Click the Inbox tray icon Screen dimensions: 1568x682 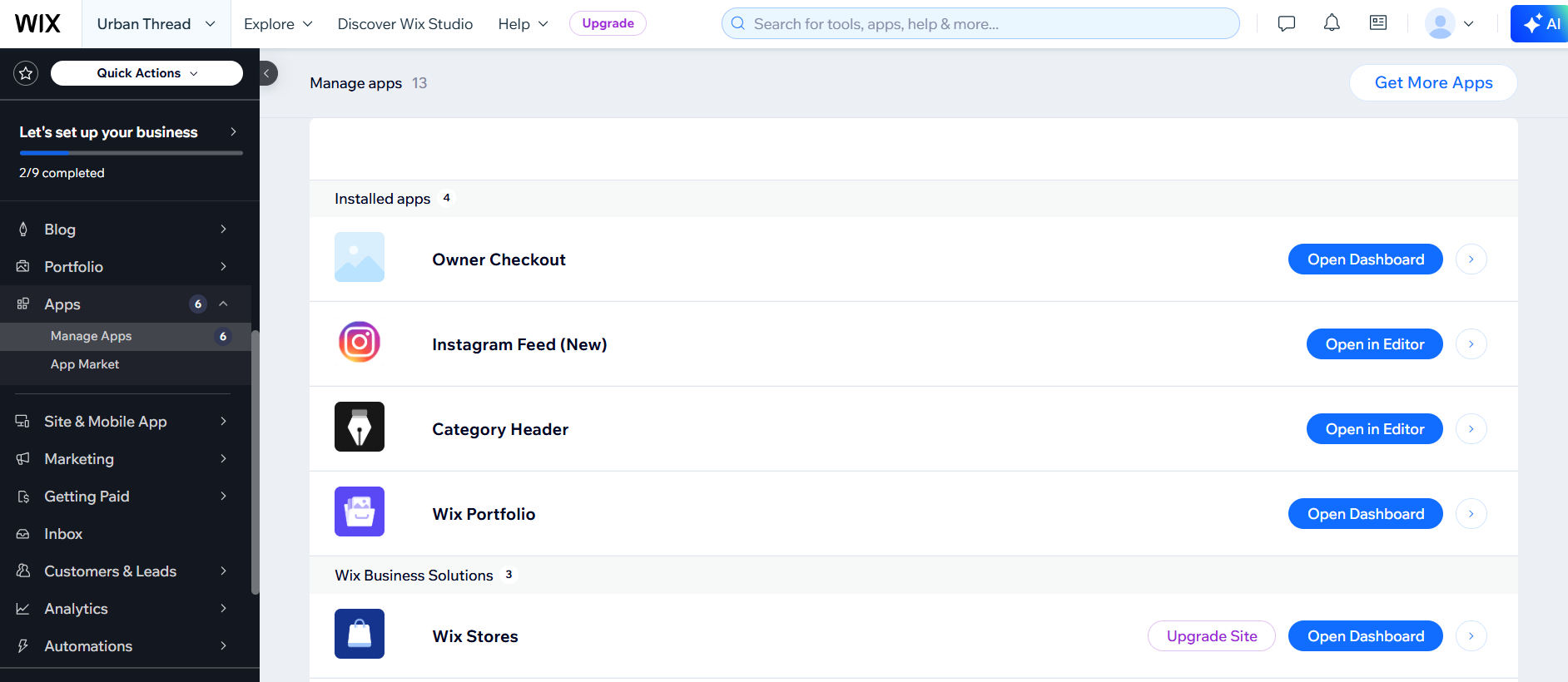click(23, 534)
